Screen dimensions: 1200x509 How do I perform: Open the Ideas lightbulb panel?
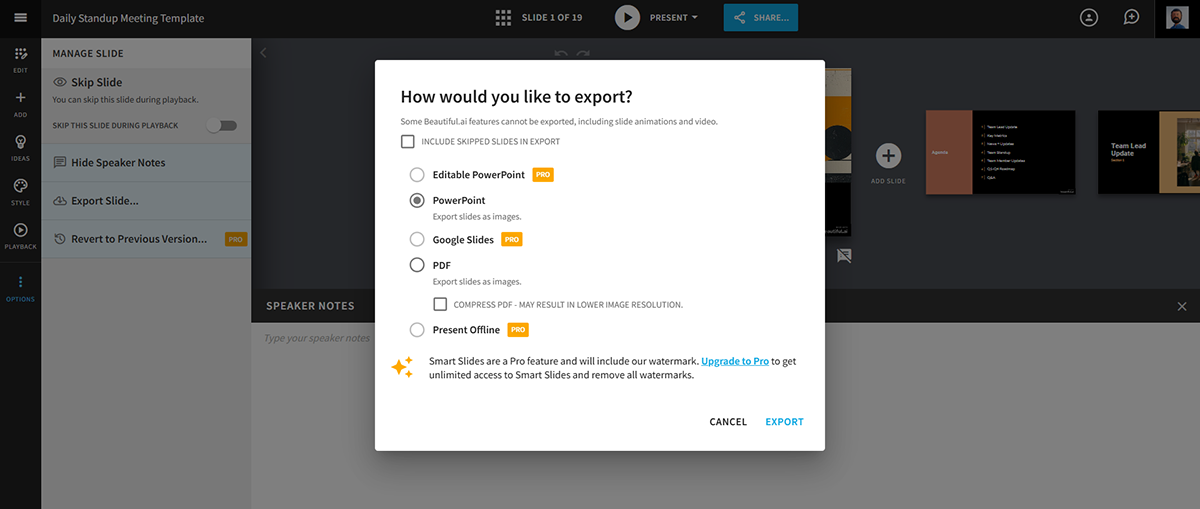click(20, 147)
